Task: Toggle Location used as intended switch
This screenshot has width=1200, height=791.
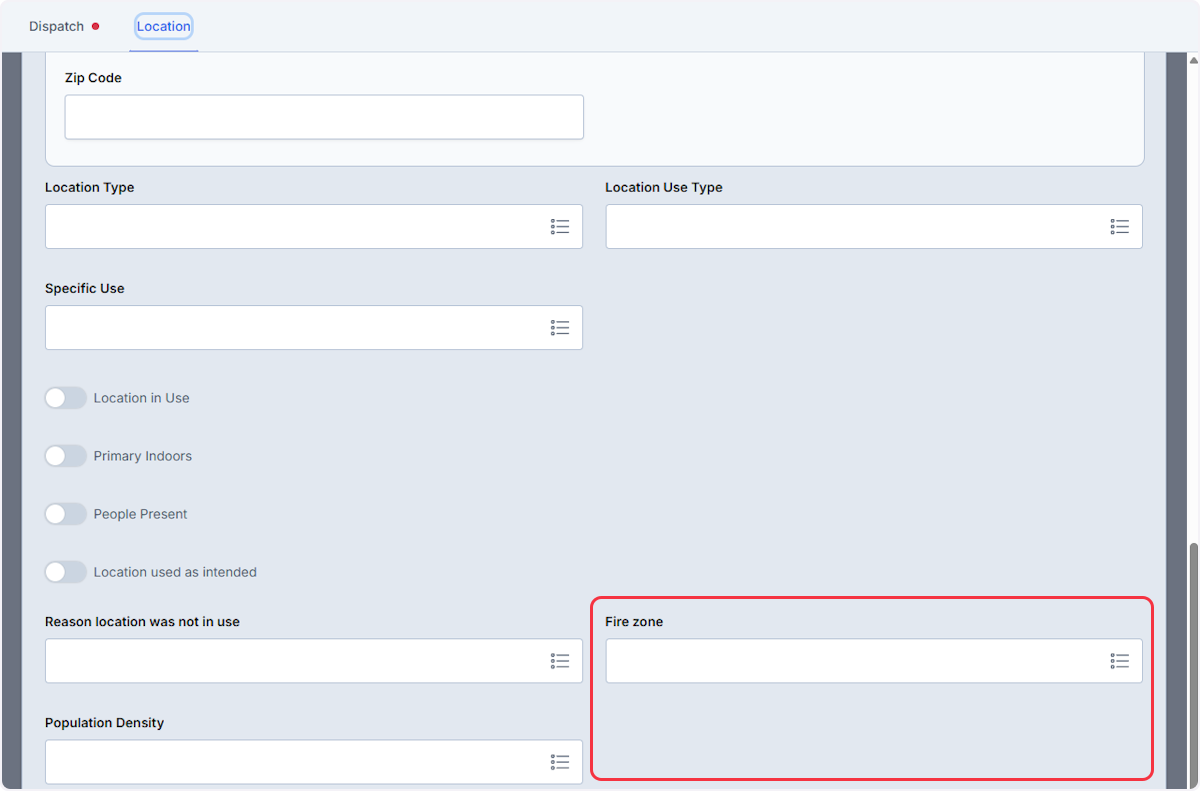Action: pyautogui.click(x=66, y=572)
